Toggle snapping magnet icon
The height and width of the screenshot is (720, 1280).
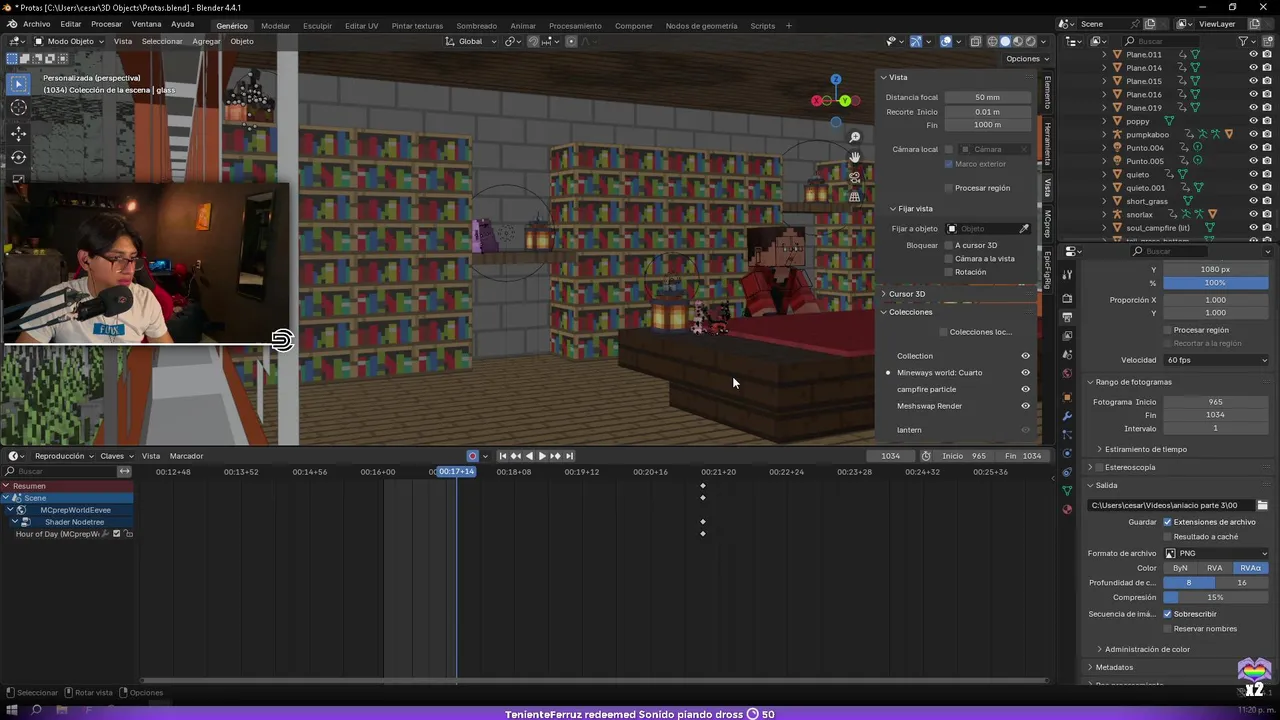click(533, 41)
